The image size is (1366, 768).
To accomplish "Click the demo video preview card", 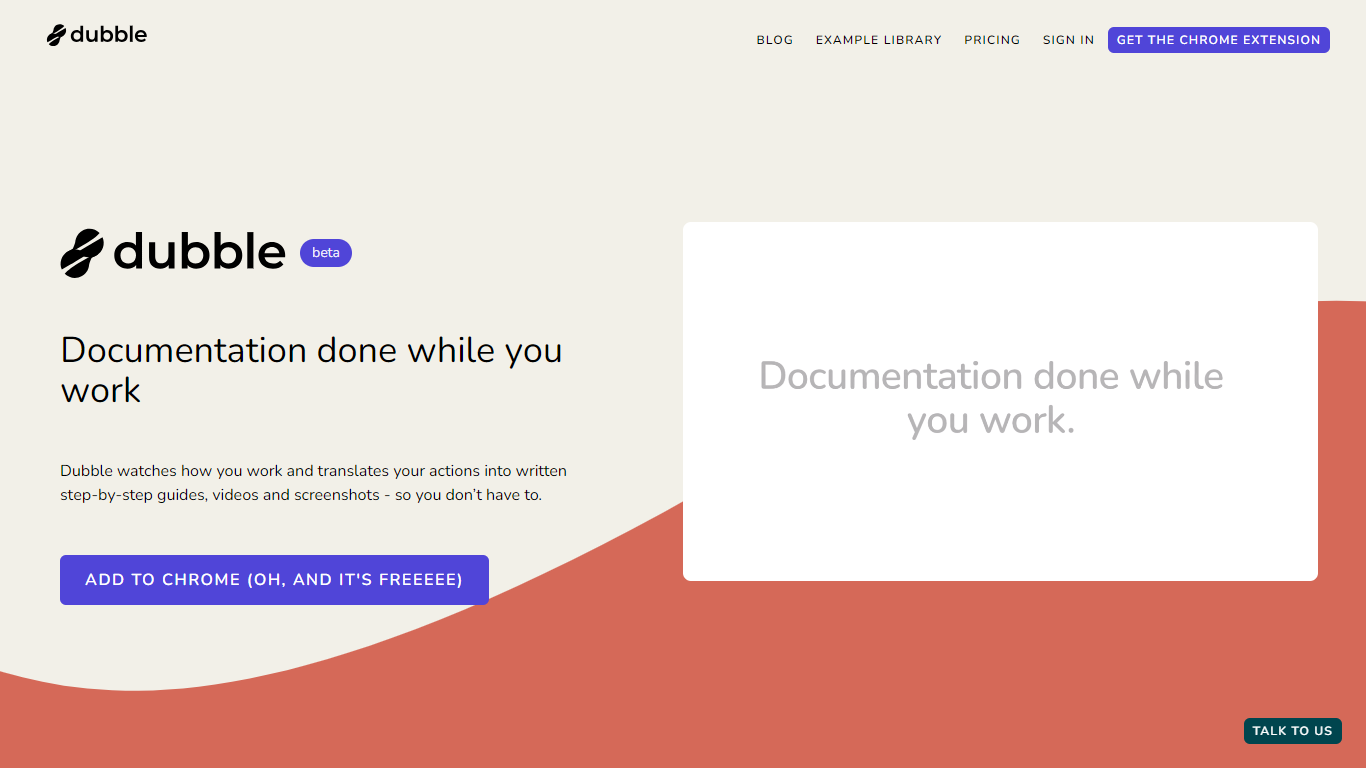I will tap(1000, 401).
